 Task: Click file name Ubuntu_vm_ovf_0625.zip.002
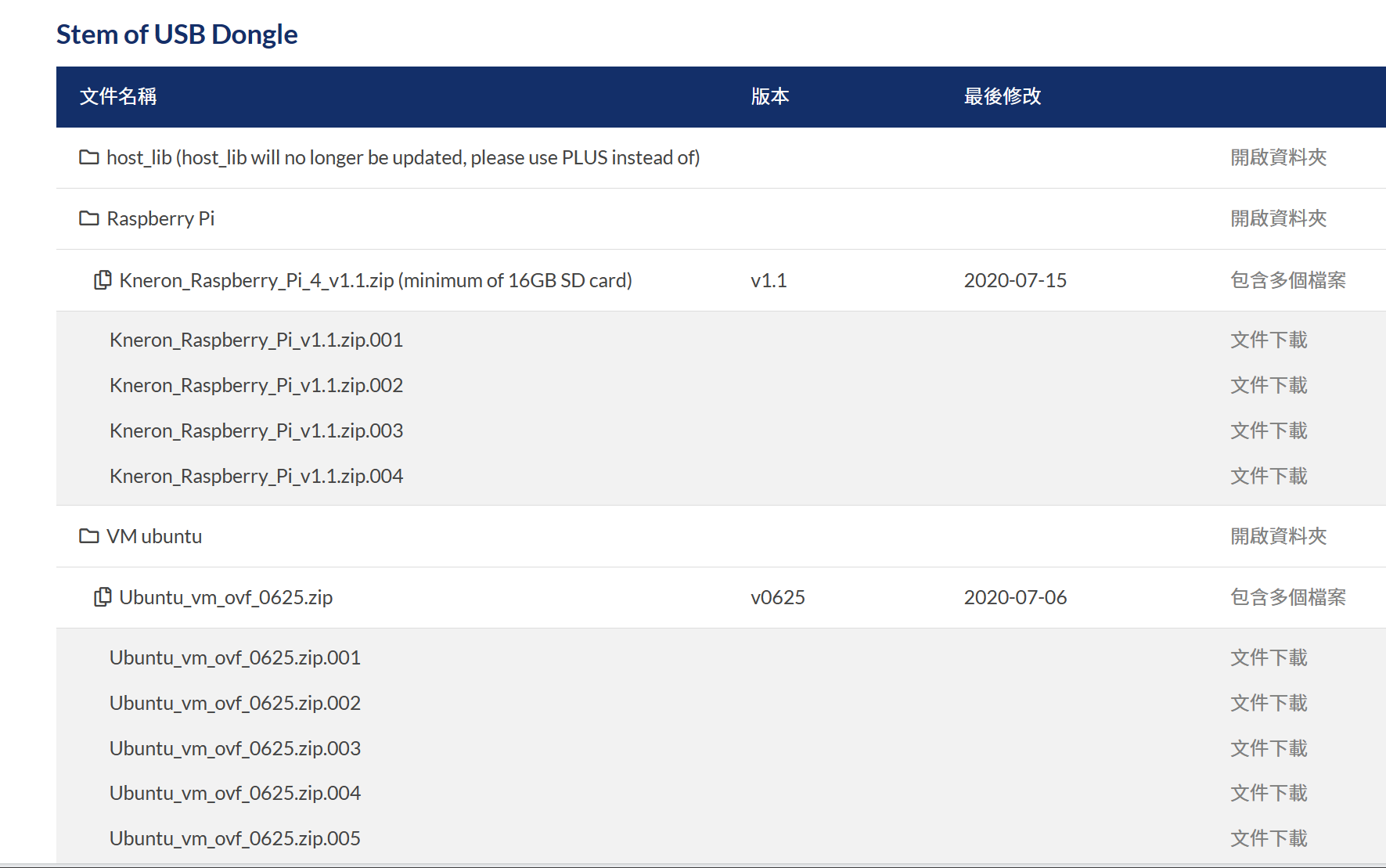coord(235,703)
